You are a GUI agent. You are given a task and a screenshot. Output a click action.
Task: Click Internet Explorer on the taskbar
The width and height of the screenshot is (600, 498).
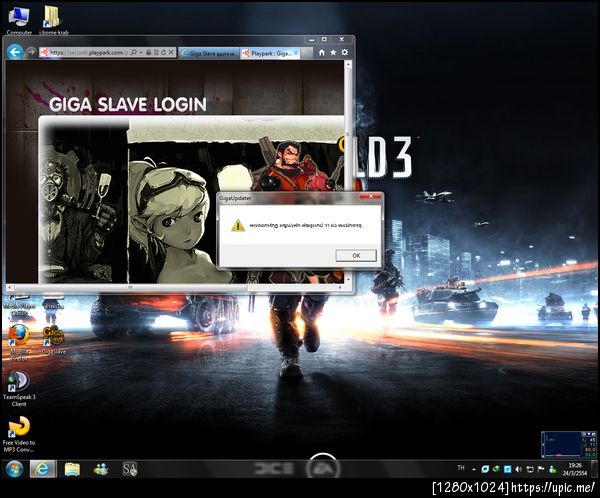(43, 469)
